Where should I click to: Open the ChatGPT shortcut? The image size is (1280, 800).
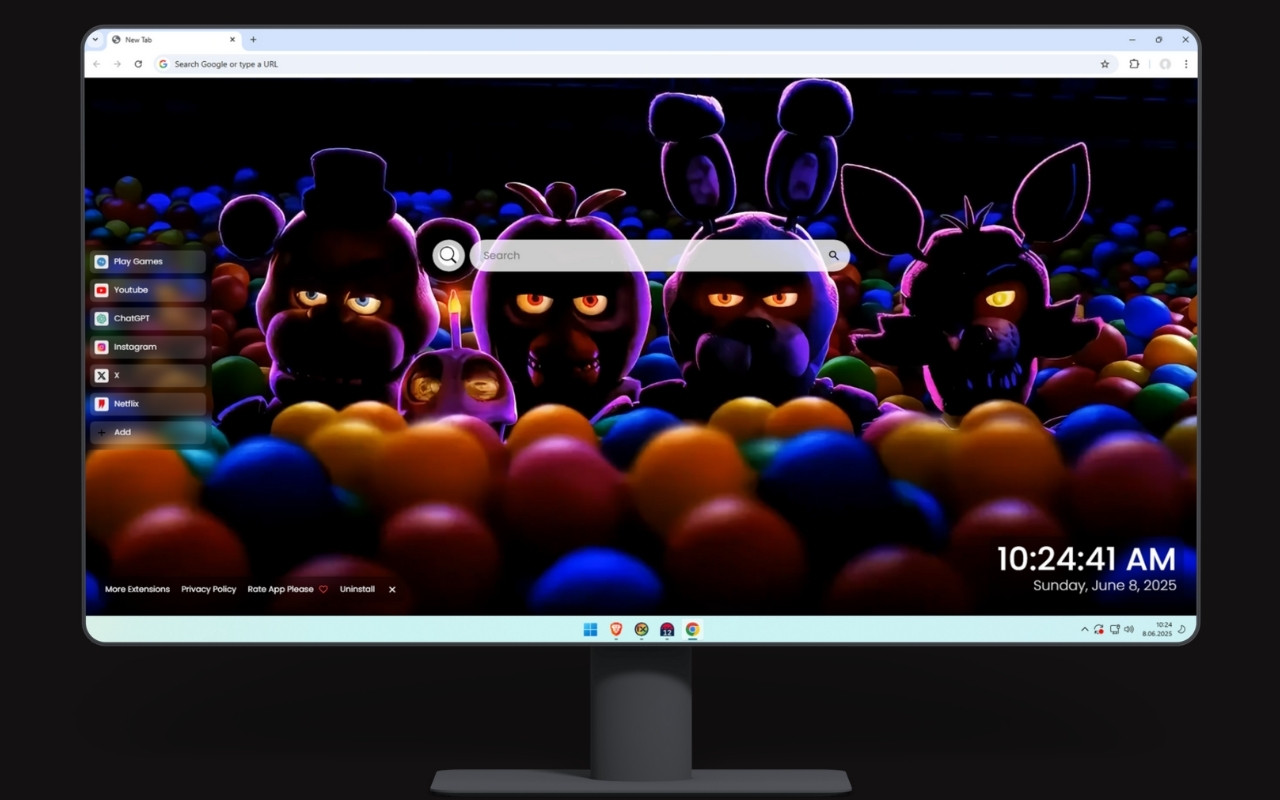coord(148,318)
